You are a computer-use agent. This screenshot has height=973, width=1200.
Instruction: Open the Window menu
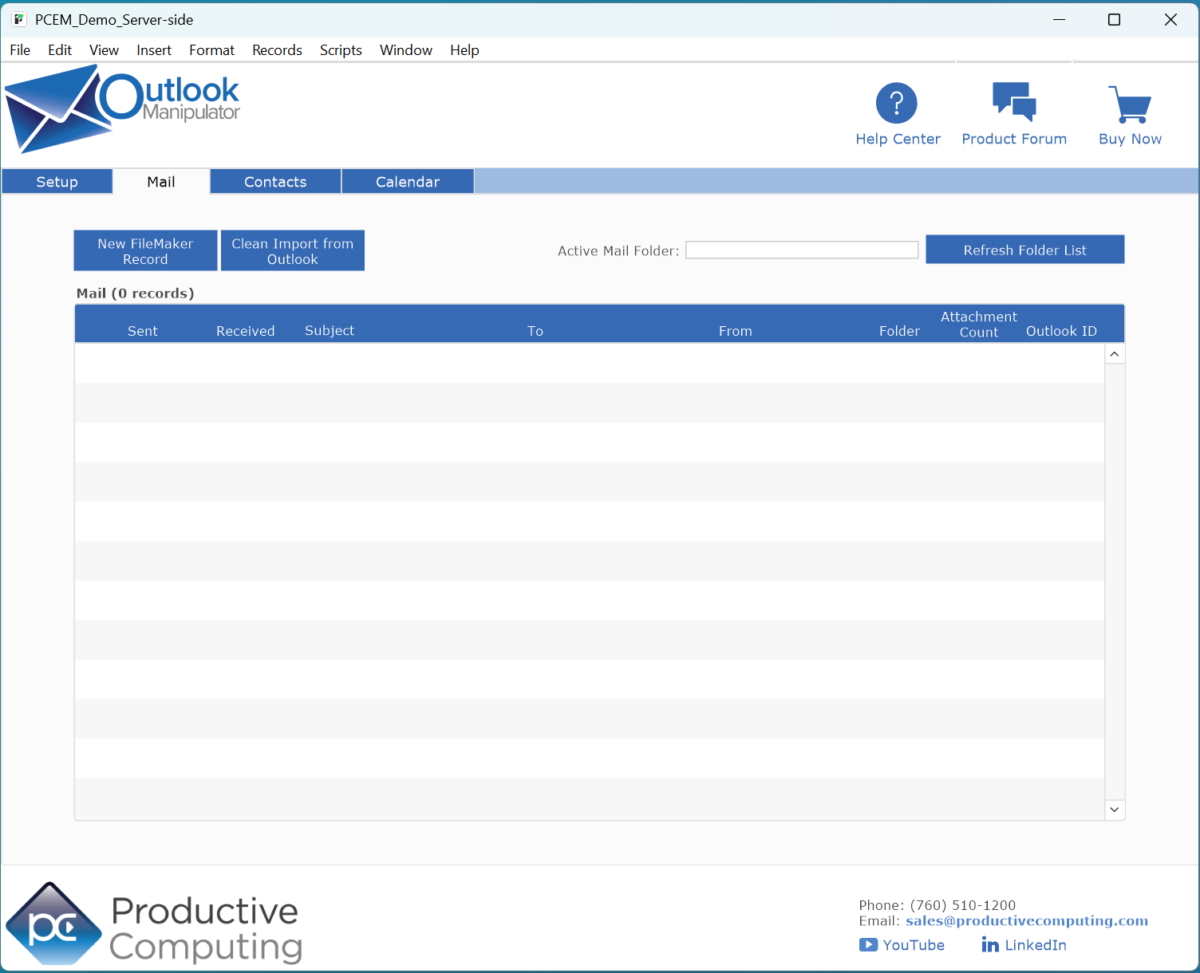406,50
